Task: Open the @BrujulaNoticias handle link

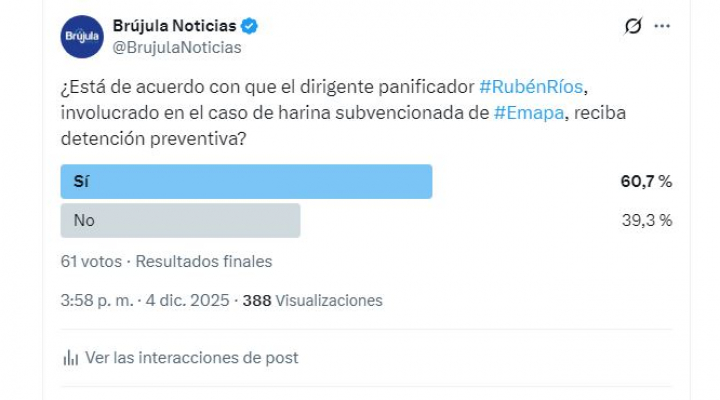Action: tap(179, 47)
